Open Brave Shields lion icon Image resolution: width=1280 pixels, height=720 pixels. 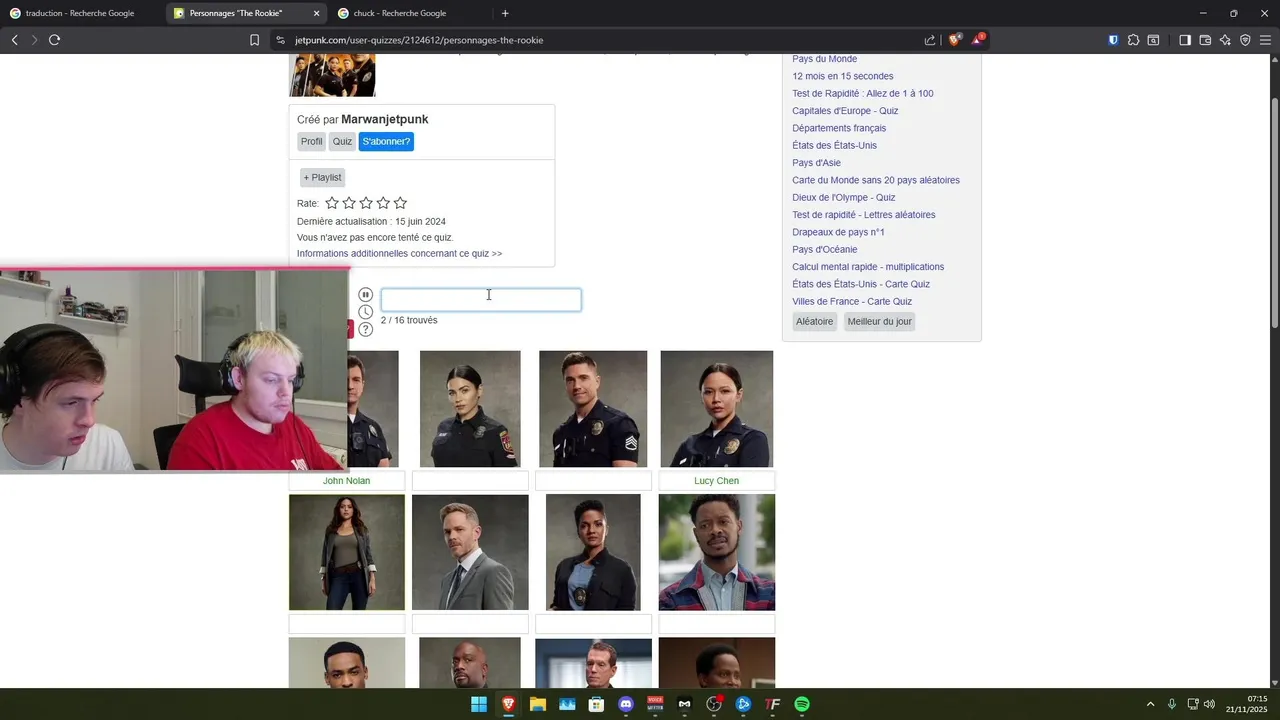(x=955, y=40)
